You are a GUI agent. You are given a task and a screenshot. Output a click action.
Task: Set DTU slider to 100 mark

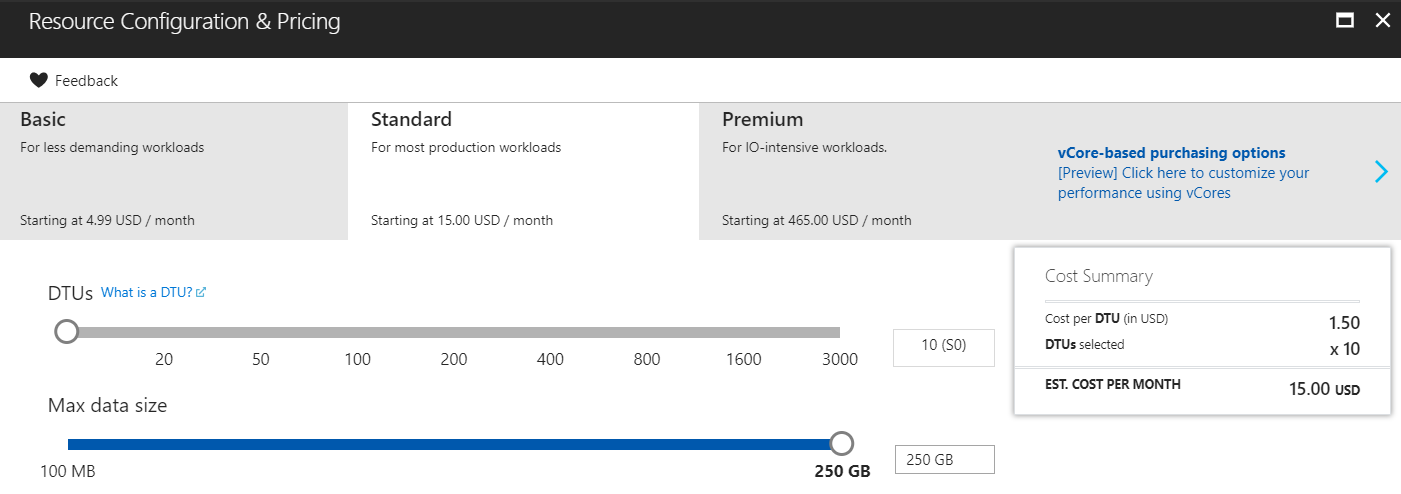tap(358, 333)
